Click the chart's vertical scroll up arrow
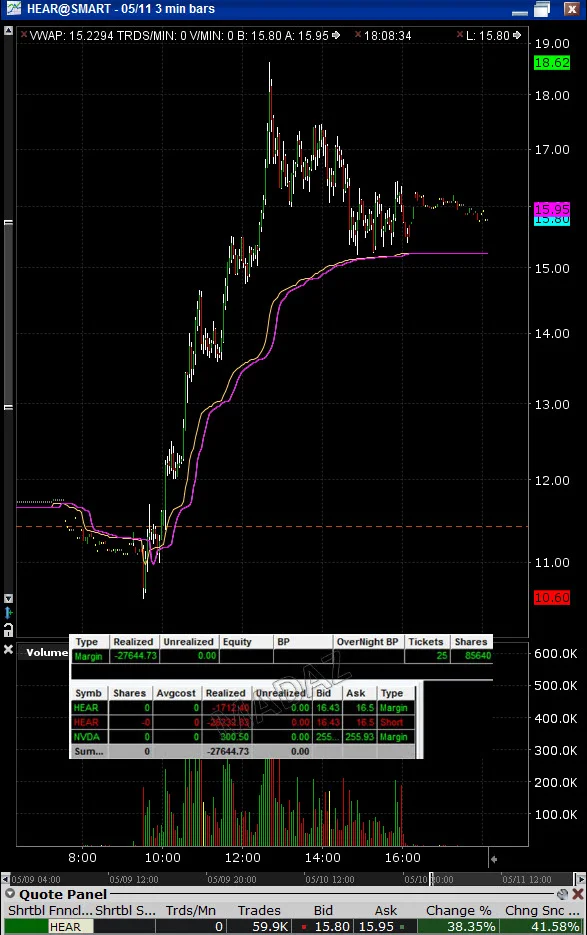 (8, 30)
